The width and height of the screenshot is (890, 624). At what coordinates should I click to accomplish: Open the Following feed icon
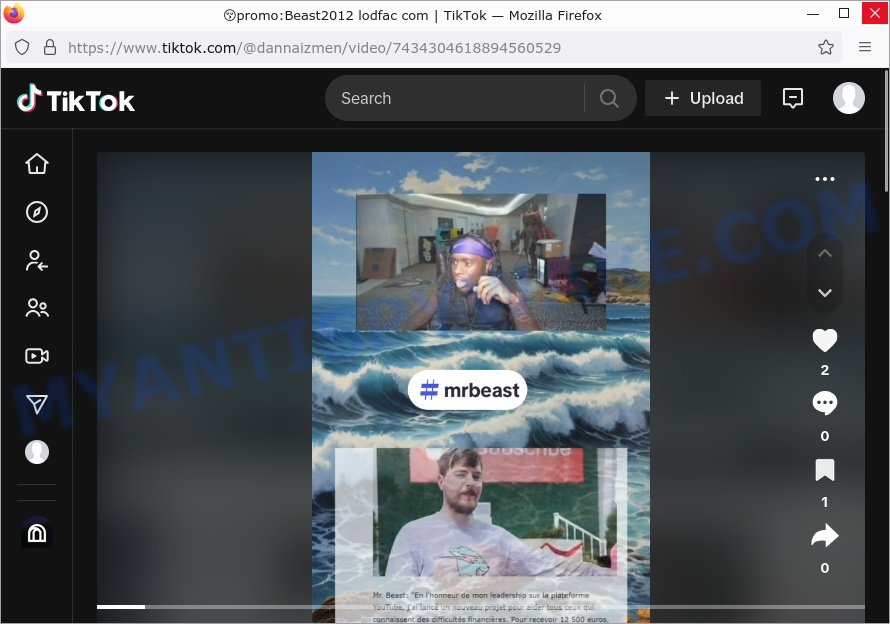[x=37, y=261]
